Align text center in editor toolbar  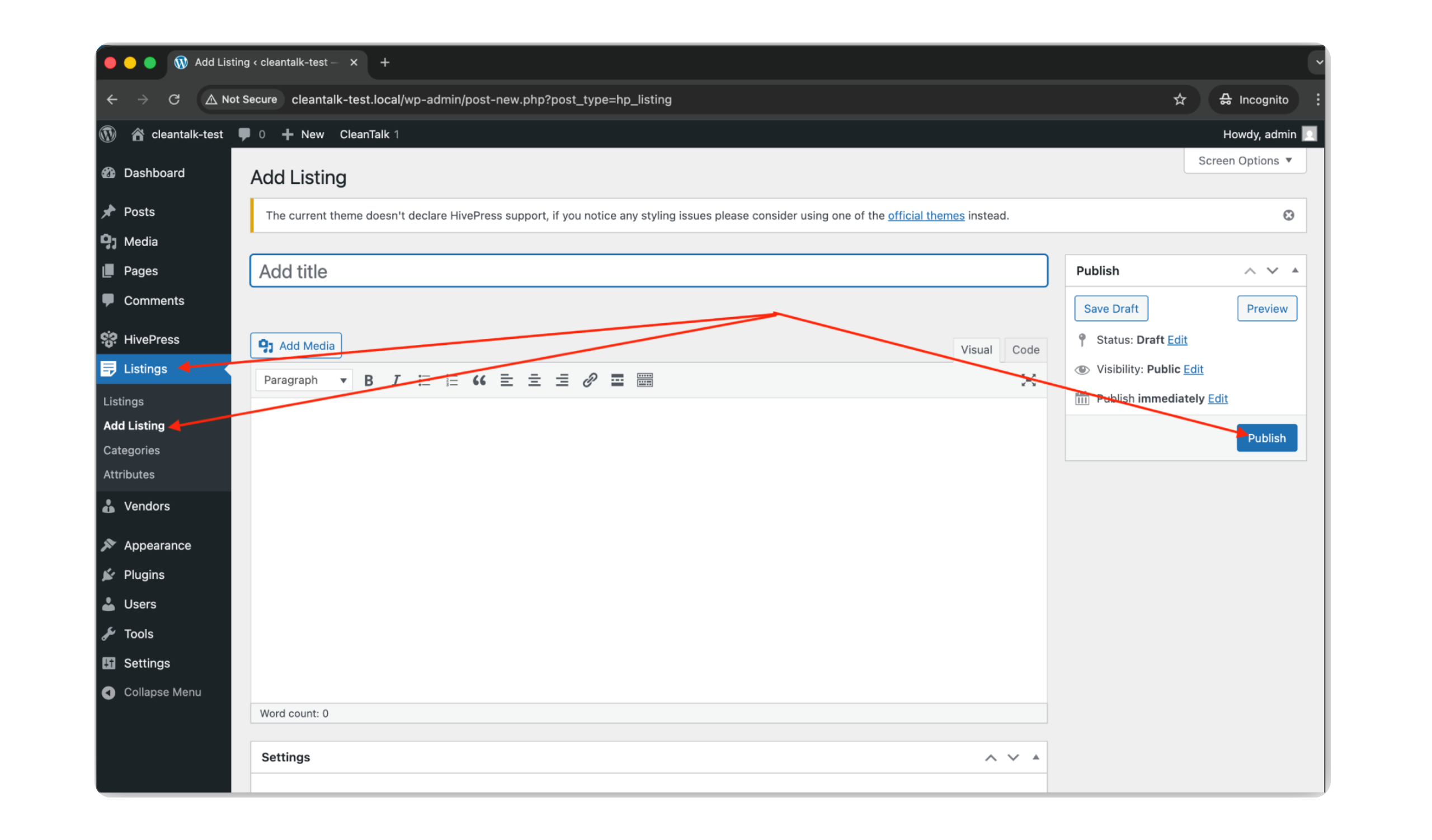coord(534,380)
